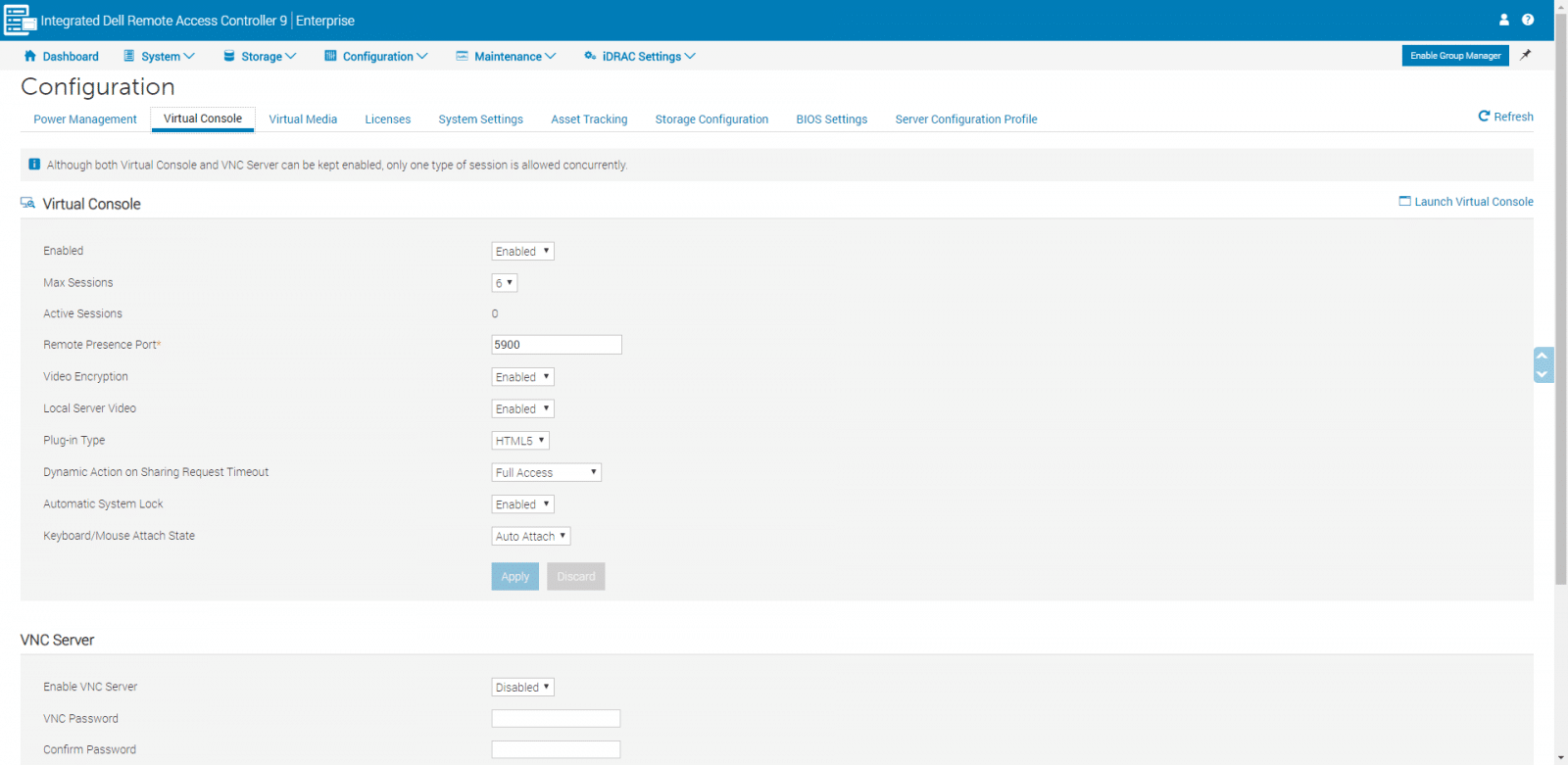Click the Configuration menu icon
The image size is (1568, 765).
(x=330, y=56)
